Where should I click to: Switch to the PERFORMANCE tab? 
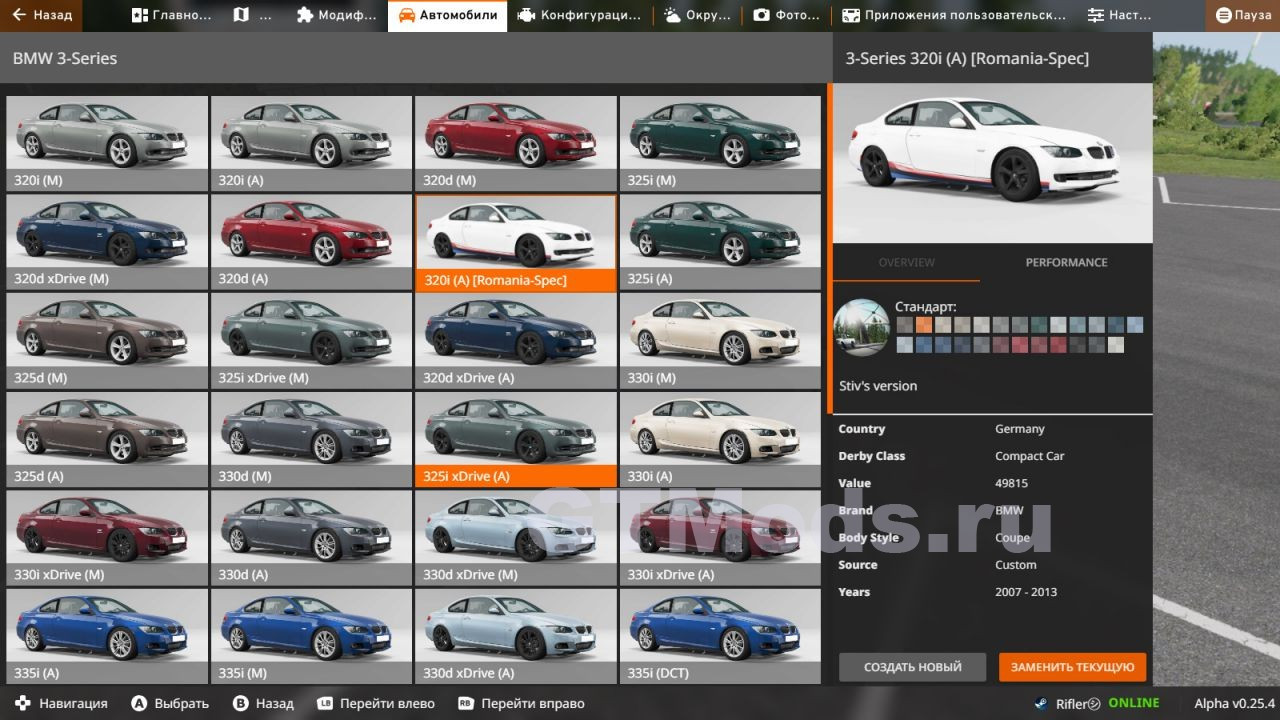[x=1066, y=262]
